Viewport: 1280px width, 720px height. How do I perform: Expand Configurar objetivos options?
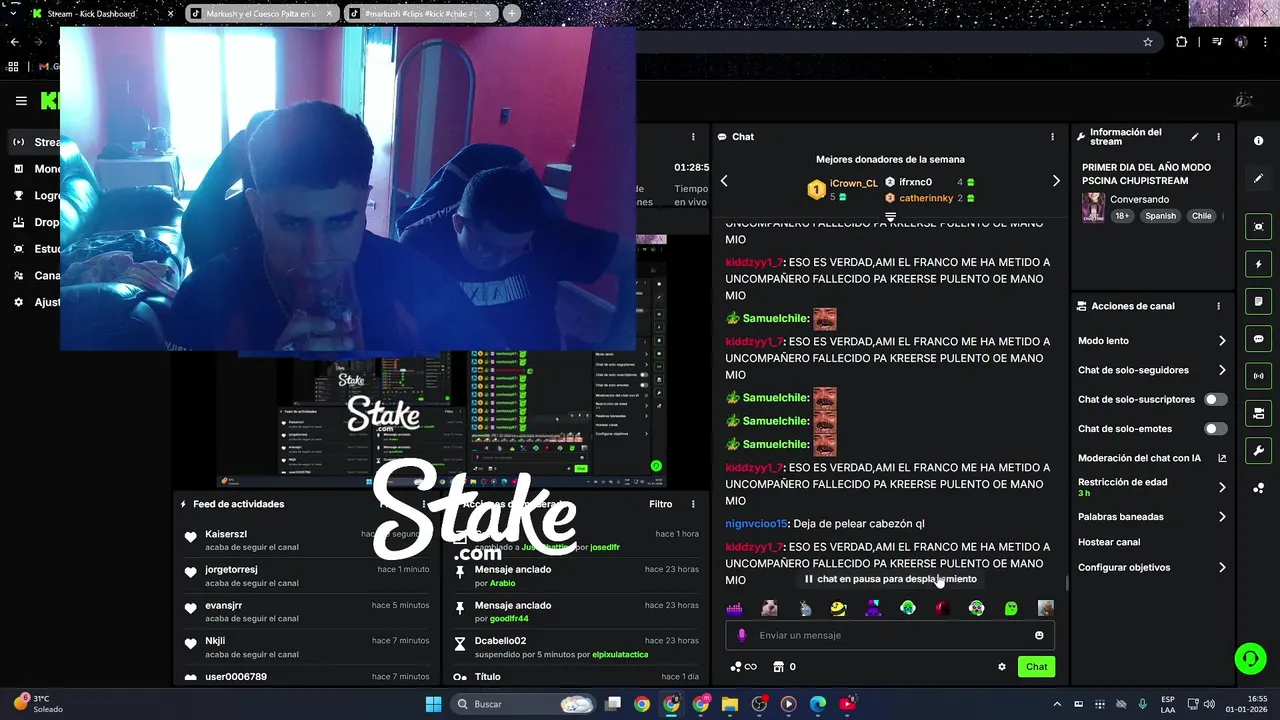1222,567
